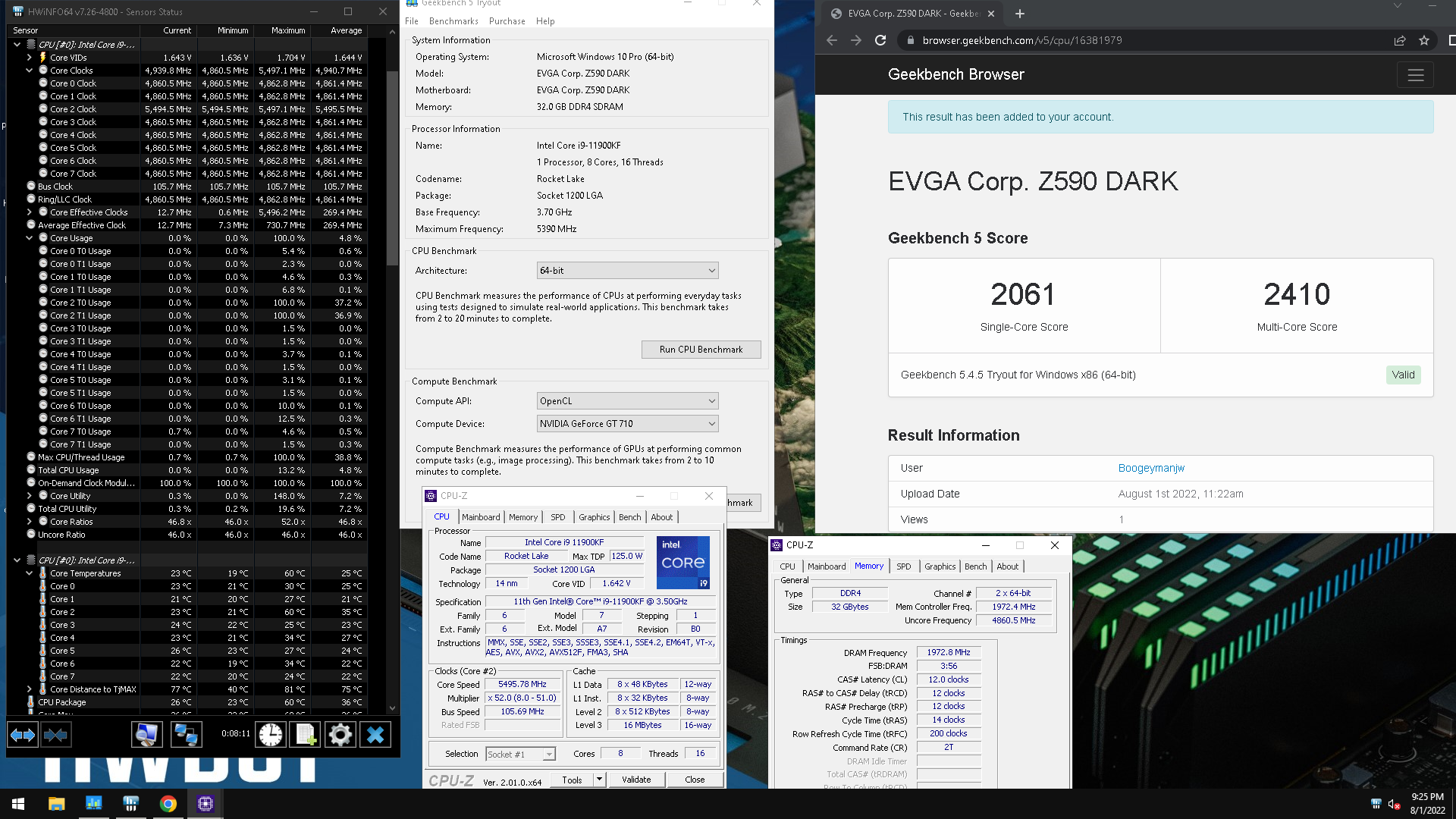Go back in Chrome browser

832,40
